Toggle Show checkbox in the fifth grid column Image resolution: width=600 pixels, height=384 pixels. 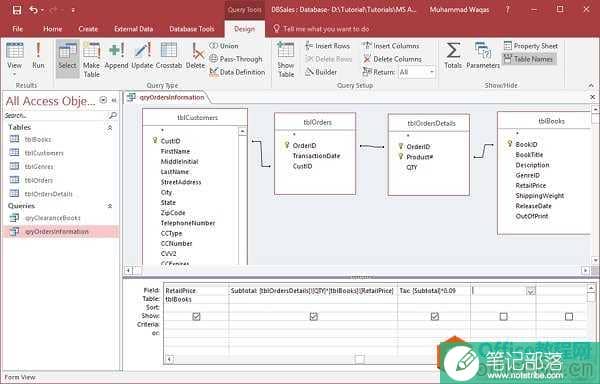(569, 316)
